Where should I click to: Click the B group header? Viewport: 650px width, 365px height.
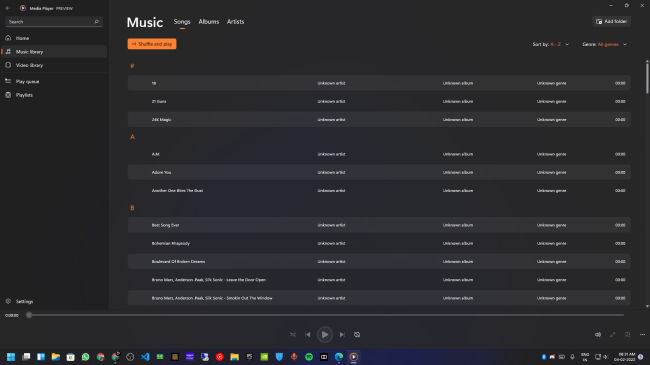pos(132,208)
